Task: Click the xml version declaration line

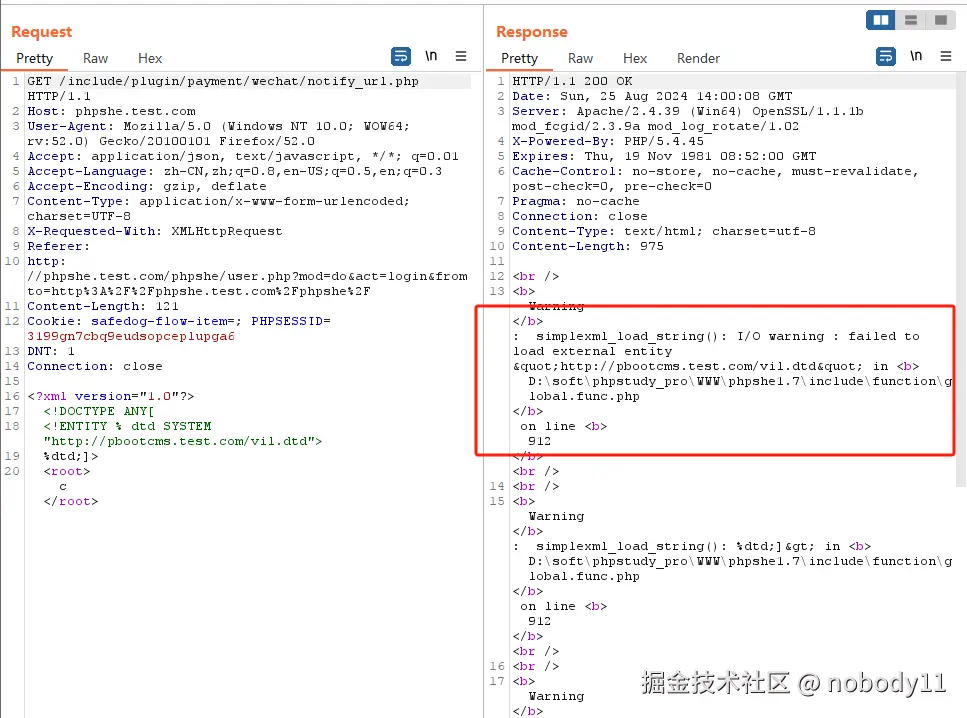Action: click(x=111, y=397)
